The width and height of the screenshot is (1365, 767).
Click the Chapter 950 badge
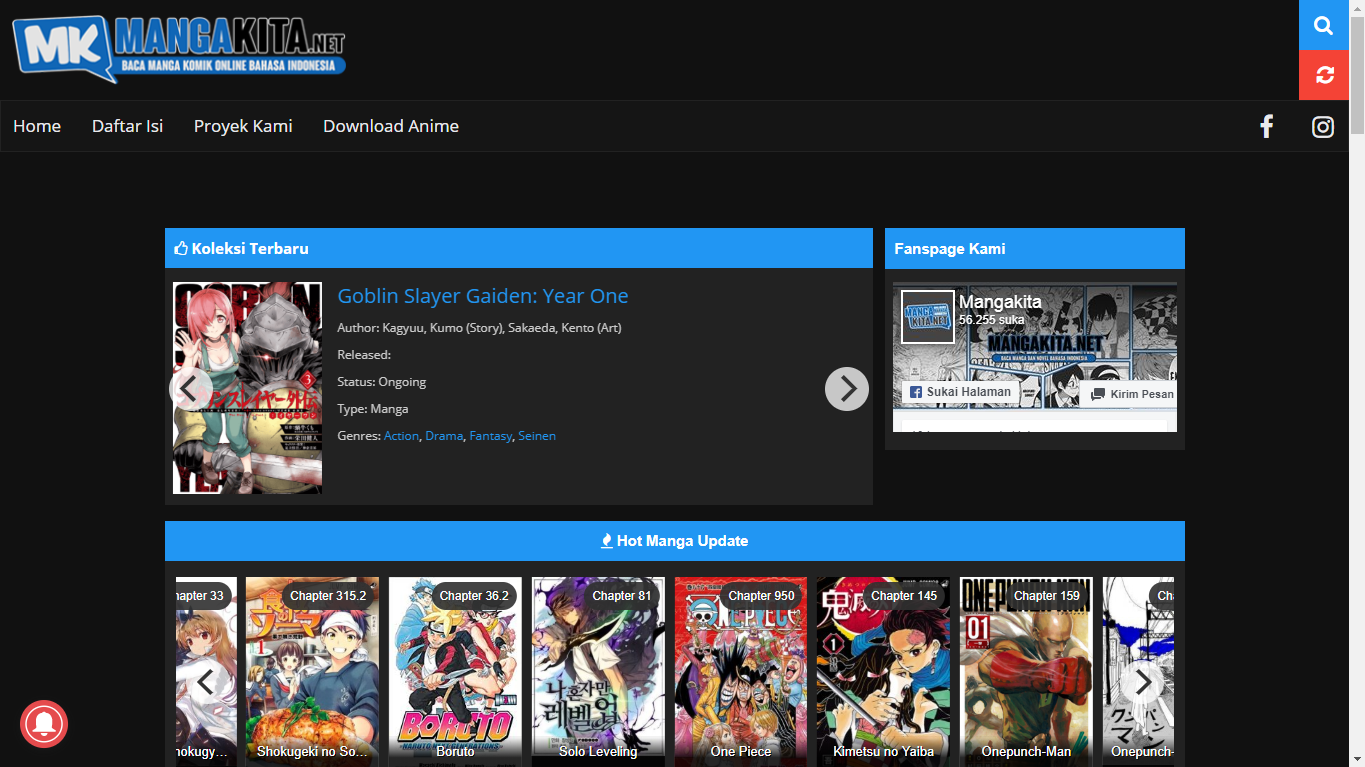pyautogui.click(x=761, y=595)
